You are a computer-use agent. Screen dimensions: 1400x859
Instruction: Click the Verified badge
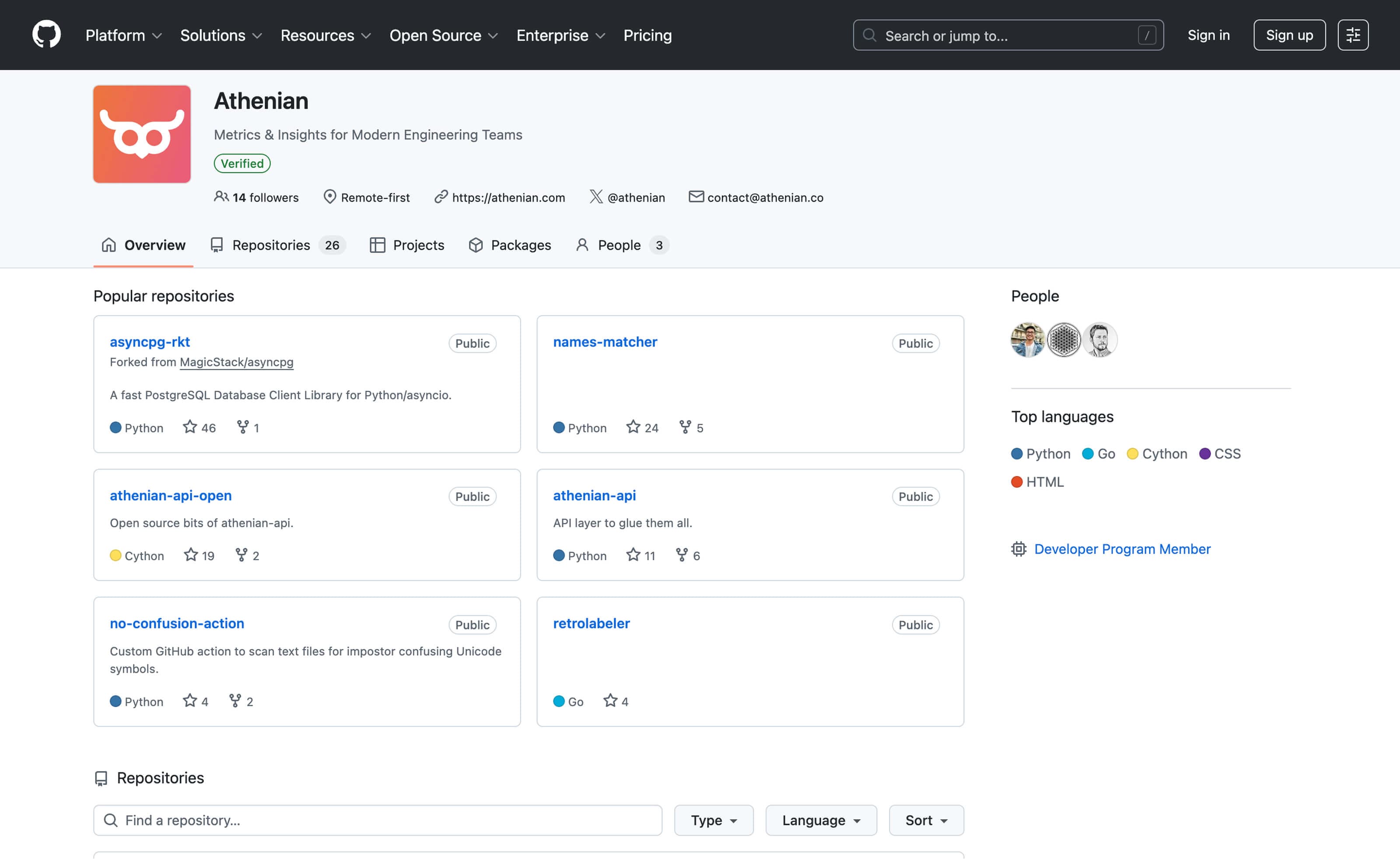[242, 163]
